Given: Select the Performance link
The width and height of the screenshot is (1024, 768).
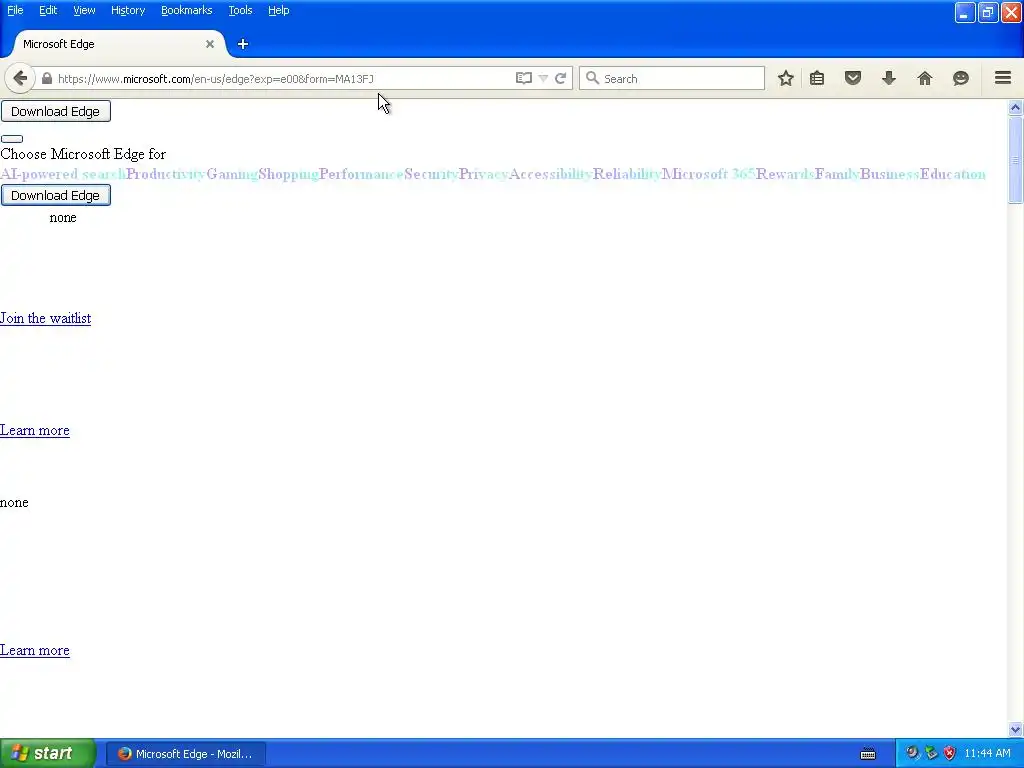Looking at the screenshot, I should pos(361,174).
